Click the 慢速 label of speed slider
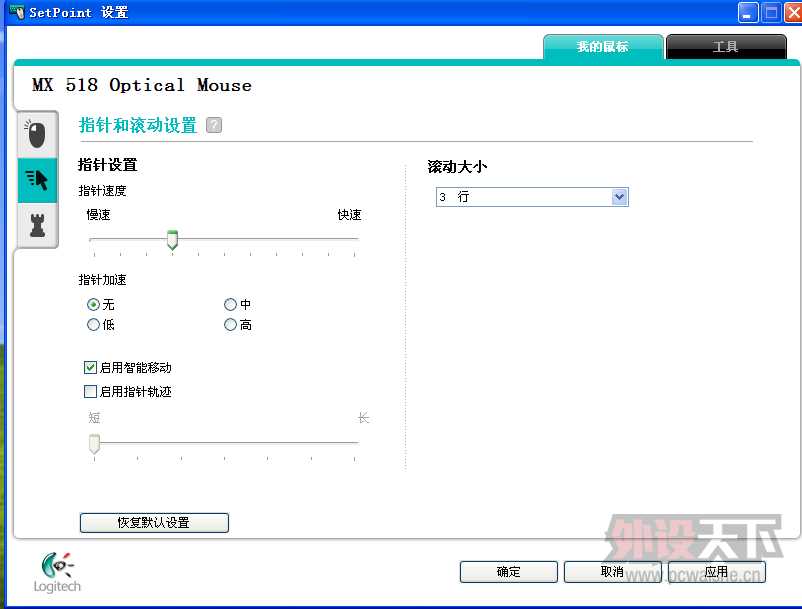The height and width of the screenshot is (609, 802). pos(98,215)
